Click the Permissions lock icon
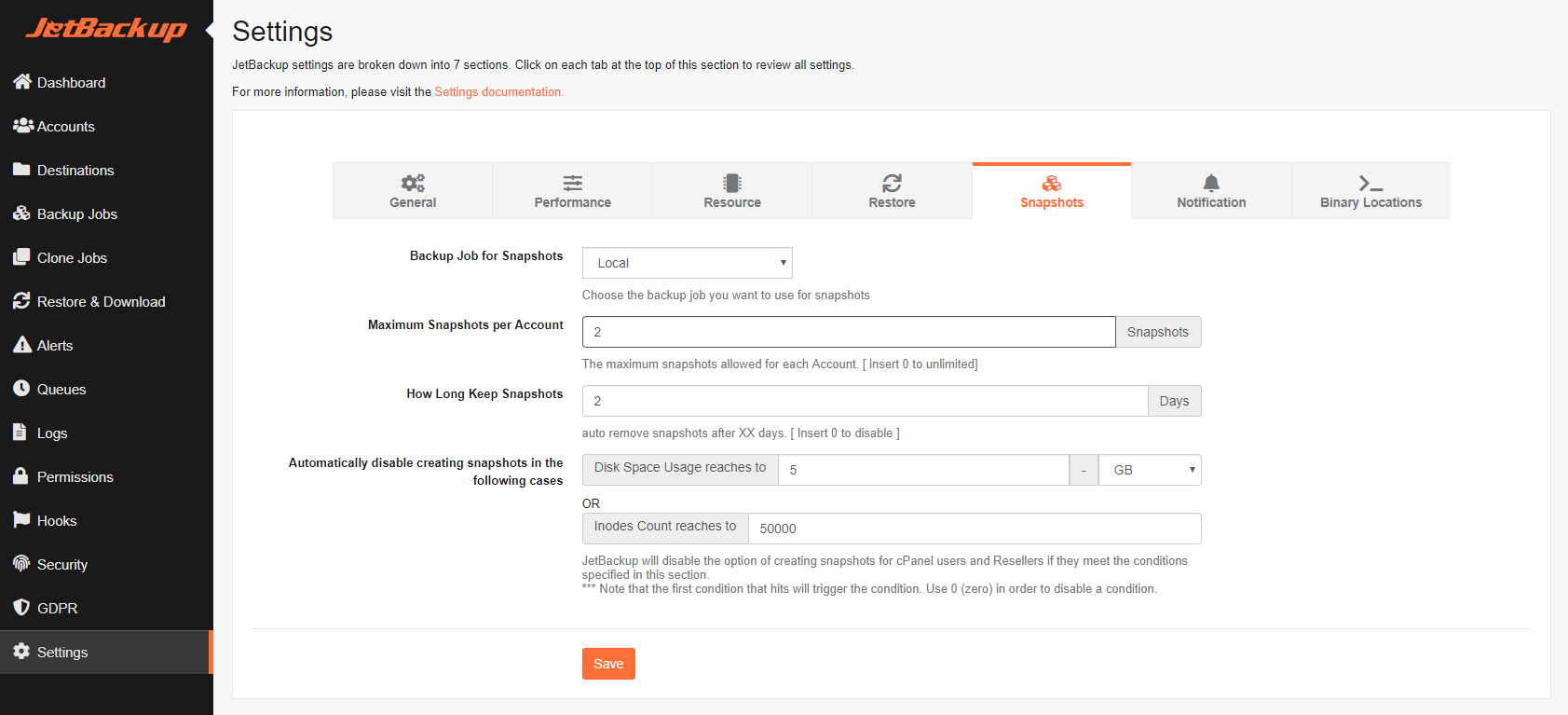The height and width of the screenshot is (715, 1568). (x=20, y=476)
